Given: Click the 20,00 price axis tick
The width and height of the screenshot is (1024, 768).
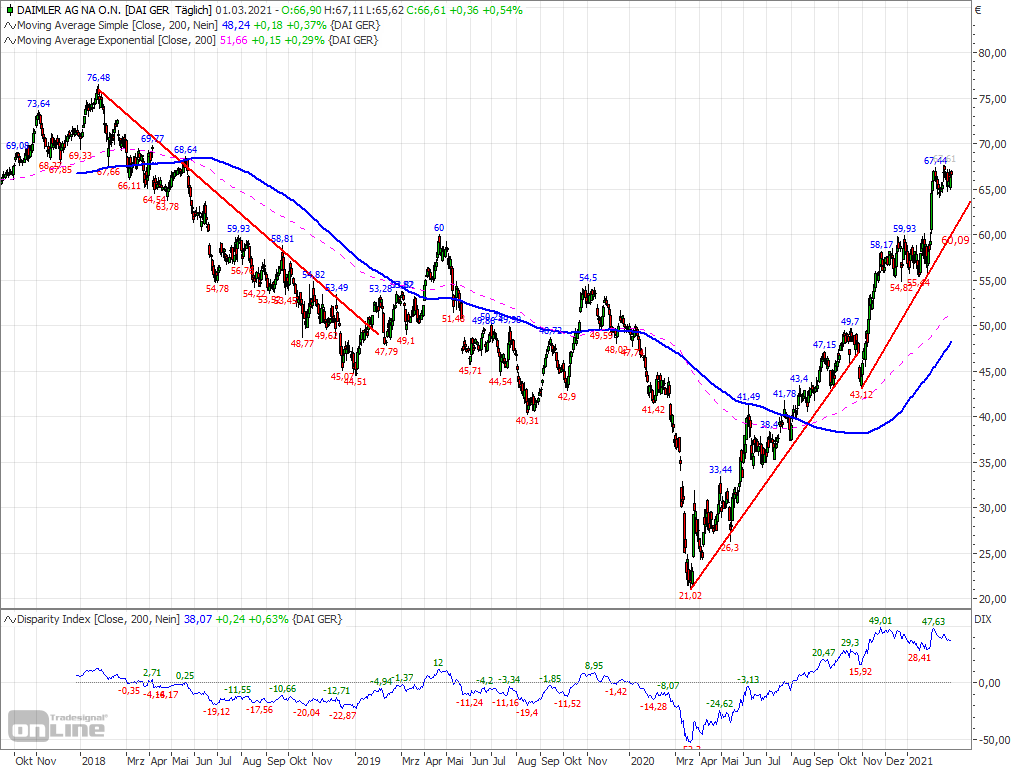Looking at the screenshot, I should pos(993,600).
